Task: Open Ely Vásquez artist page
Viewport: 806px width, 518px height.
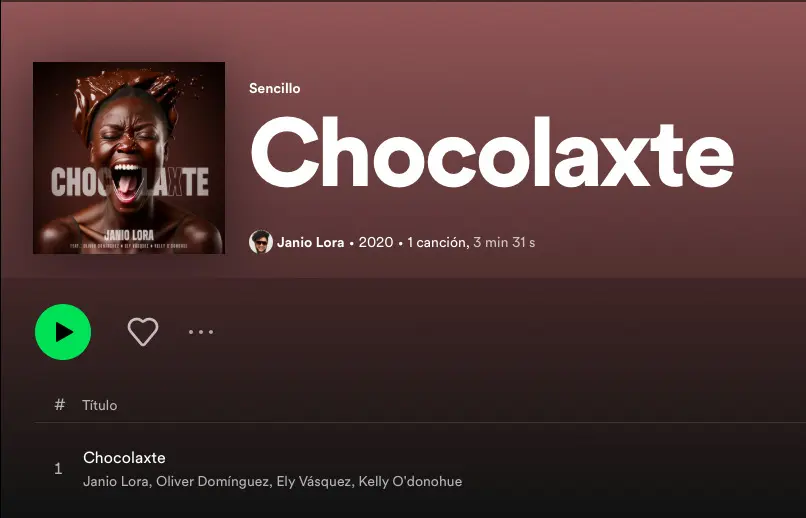Action: pos(314,482)
